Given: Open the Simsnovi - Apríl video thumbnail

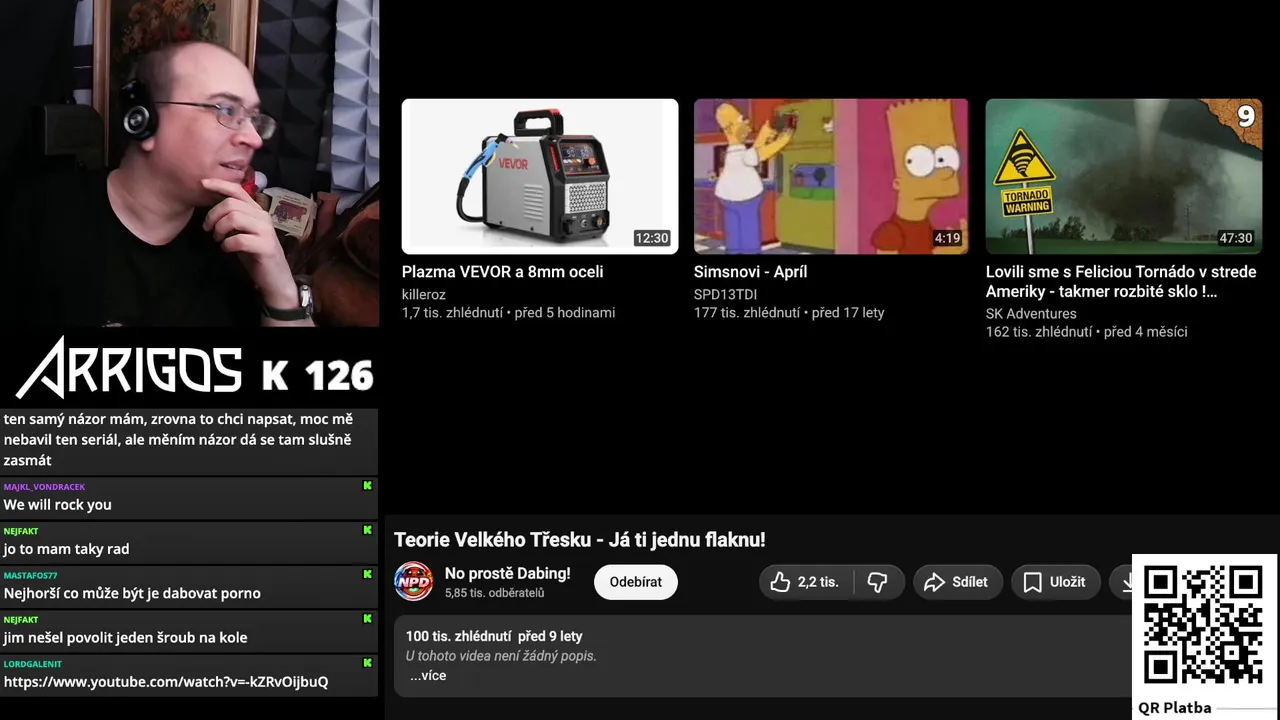Looking at the screenshot, I should [x=831, y=176].
